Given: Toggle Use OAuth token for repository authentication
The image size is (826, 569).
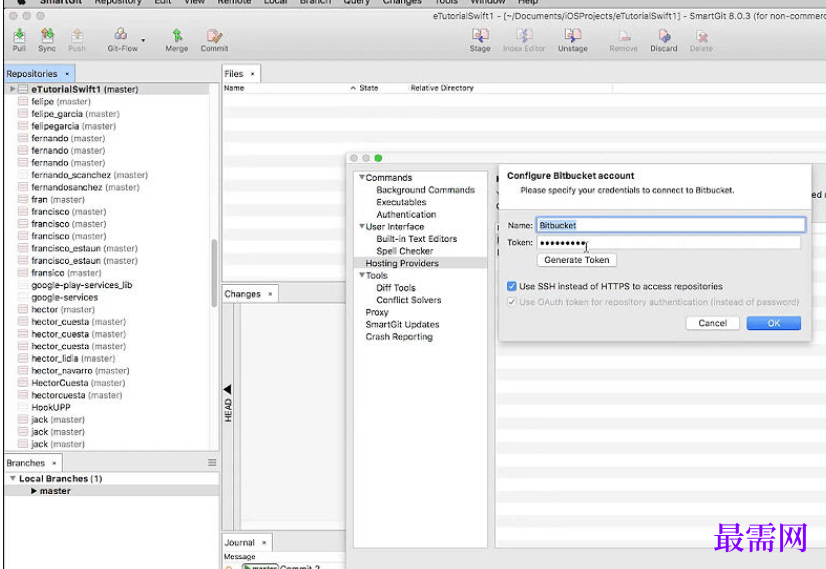Looking at the screenshot, I should tap(512, 302).
